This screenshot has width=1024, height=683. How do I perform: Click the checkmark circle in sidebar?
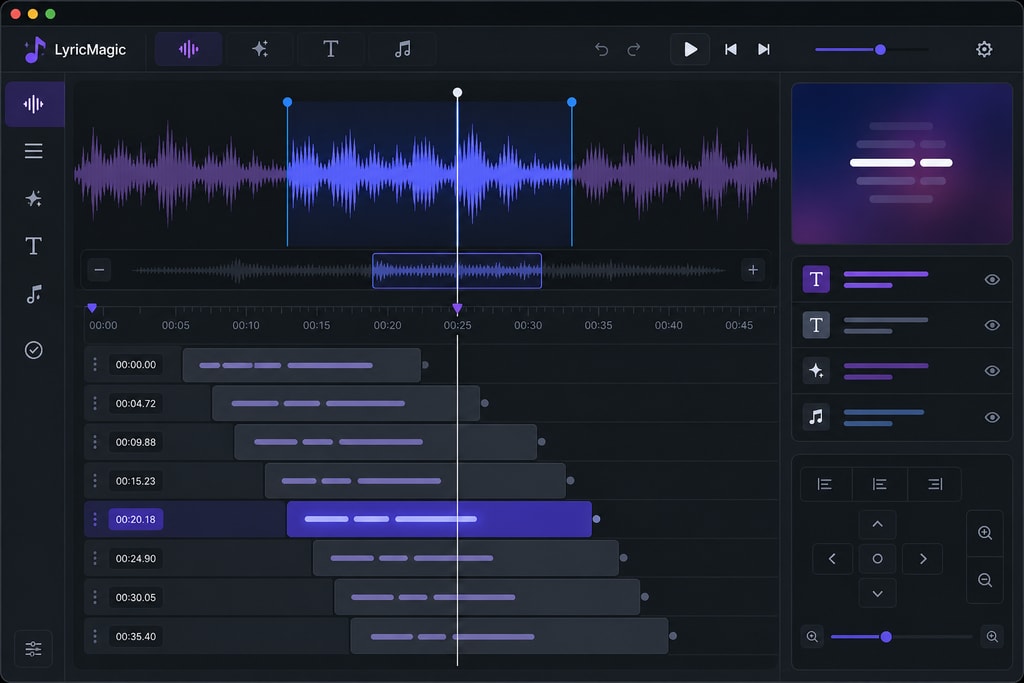coord(34,350)
